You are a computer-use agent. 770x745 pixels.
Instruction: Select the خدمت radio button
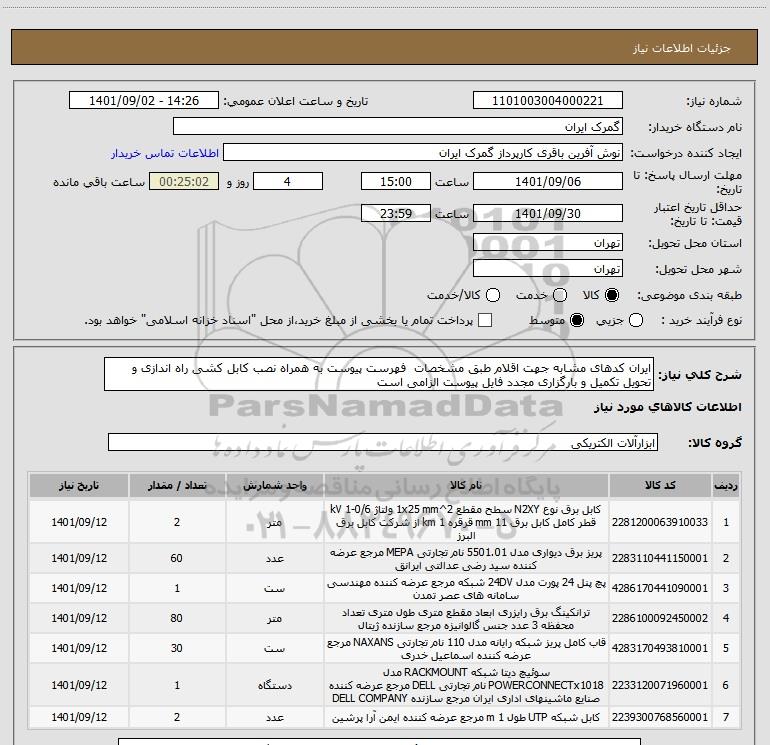click(560, 295)
